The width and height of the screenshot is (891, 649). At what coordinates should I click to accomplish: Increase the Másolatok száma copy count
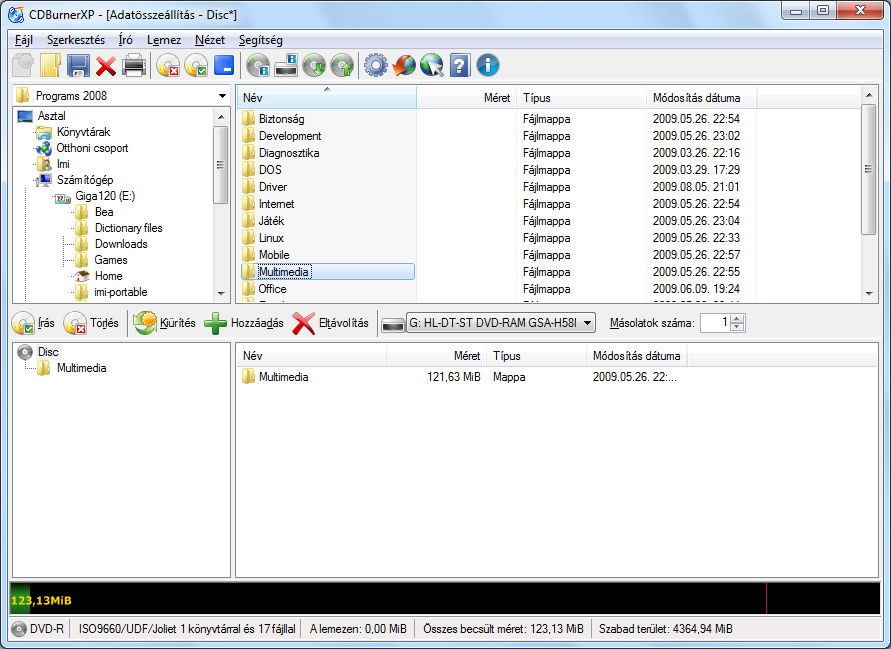(738, 319)
